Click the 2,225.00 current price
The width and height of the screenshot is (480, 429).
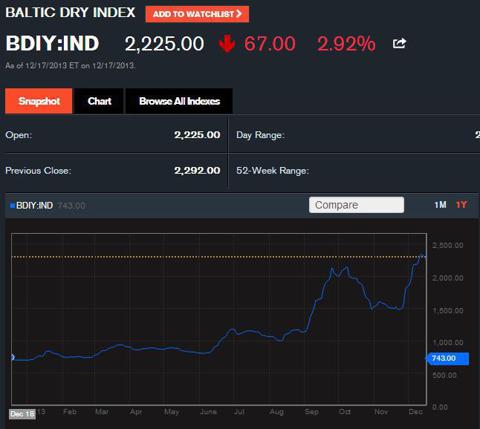[164, 44]
